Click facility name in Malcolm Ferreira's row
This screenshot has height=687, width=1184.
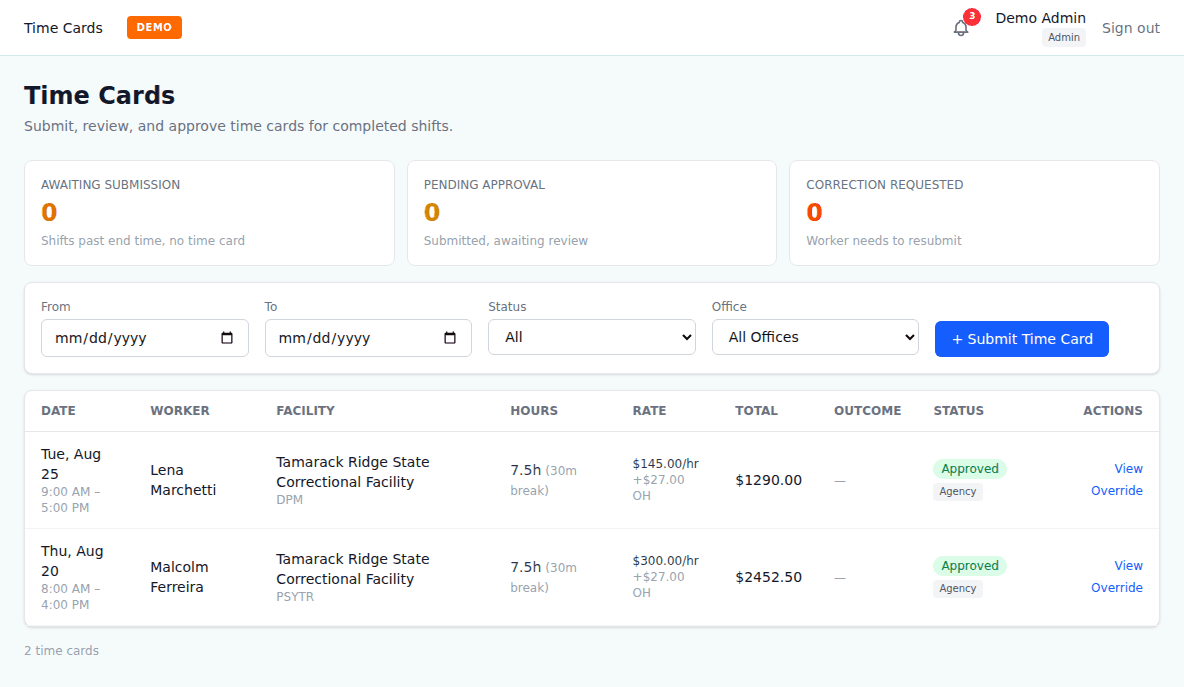pyautogui.click(x=353, y=568)
